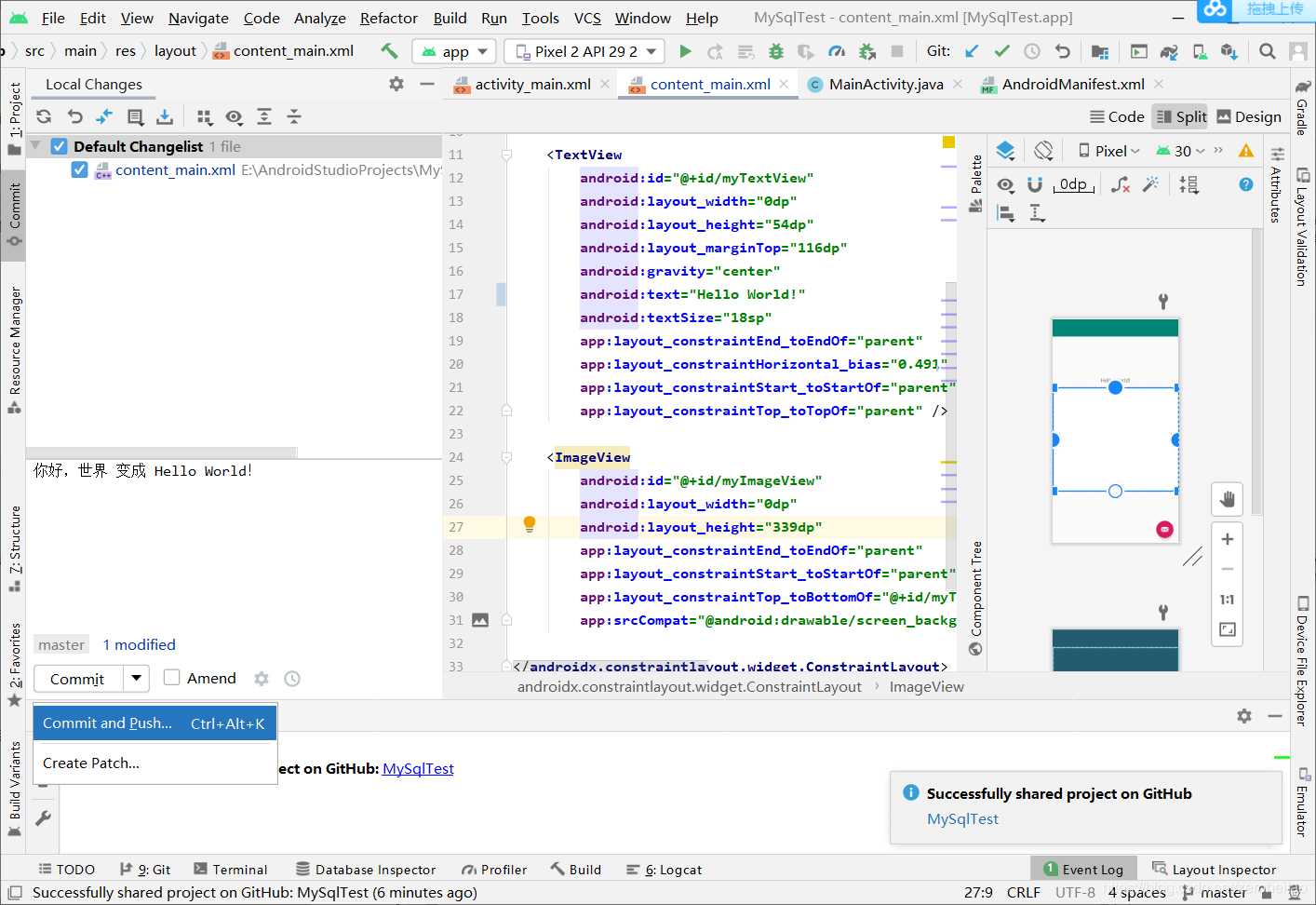
Task: Open the SDK Manager icon
Action: tap(1230, 51)
